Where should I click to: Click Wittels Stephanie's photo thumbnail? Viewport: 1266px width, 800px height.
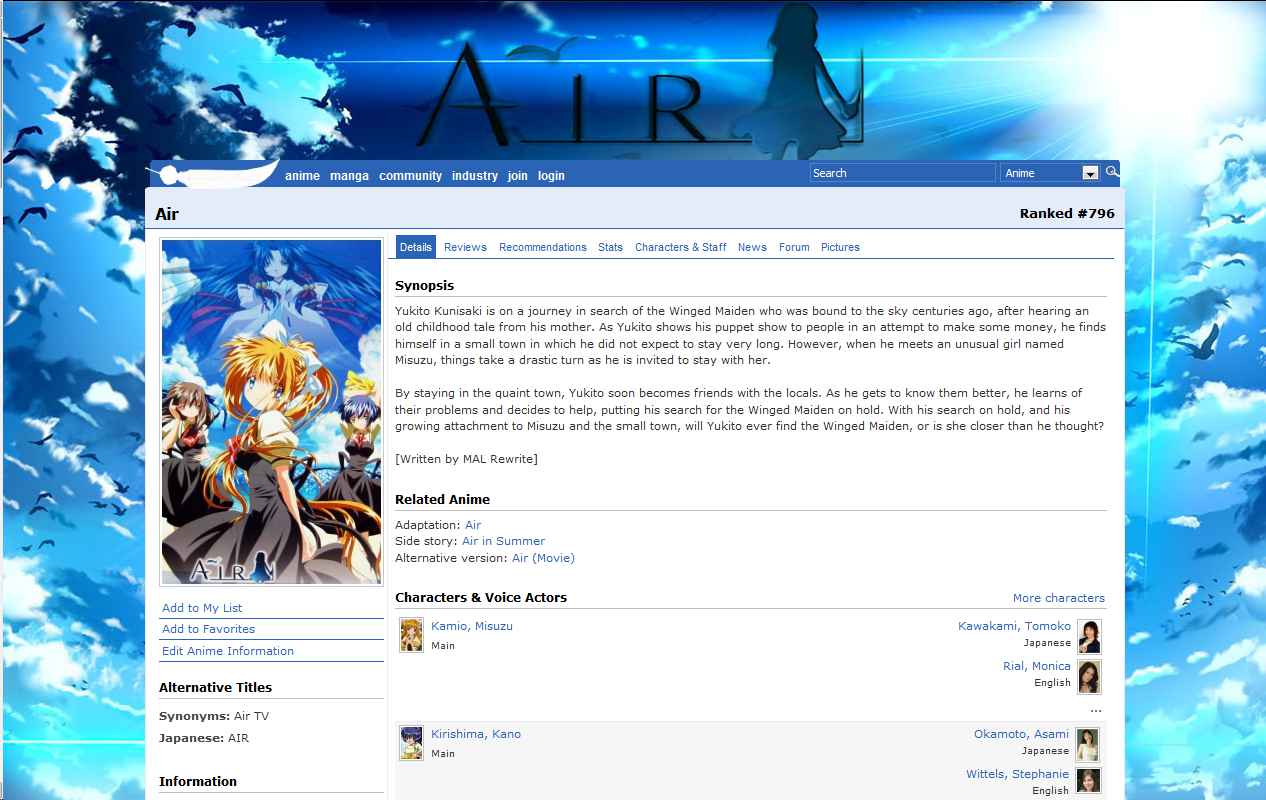1089,783
